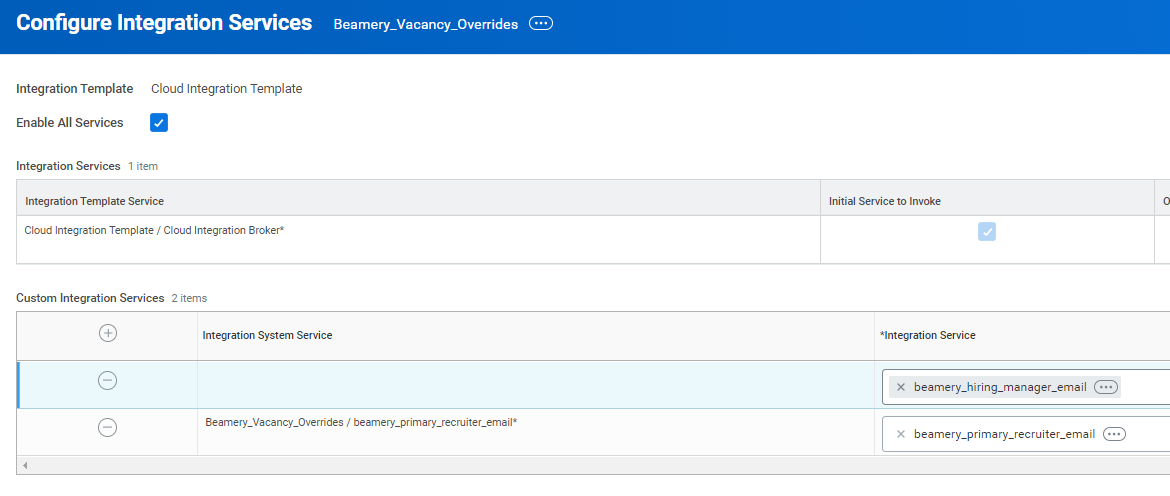Remove the beamery_primary_recruiter_email row

click(108, 427)
